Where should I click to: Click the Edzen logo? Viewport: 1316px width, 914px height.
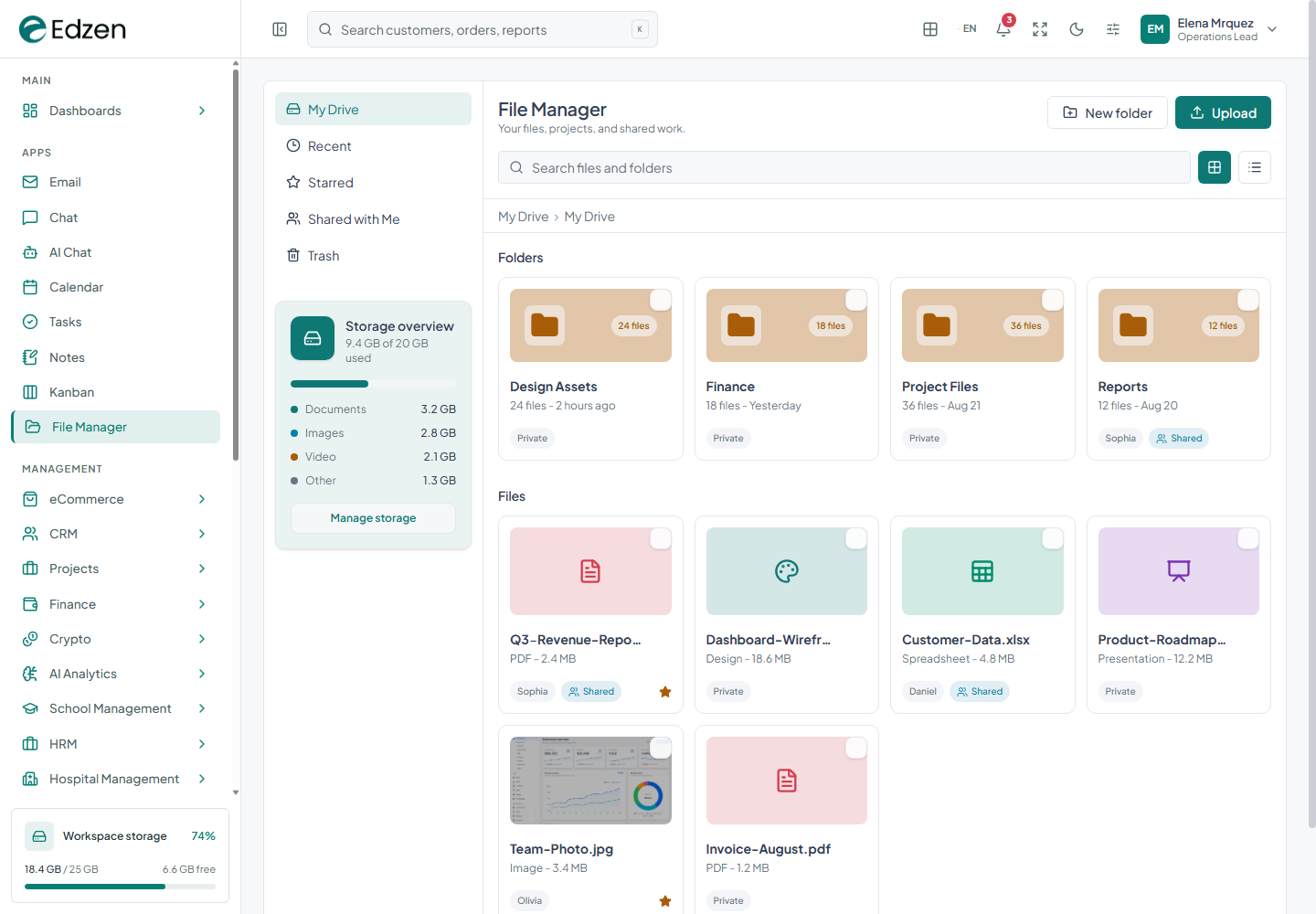click(x=72, y=29)
